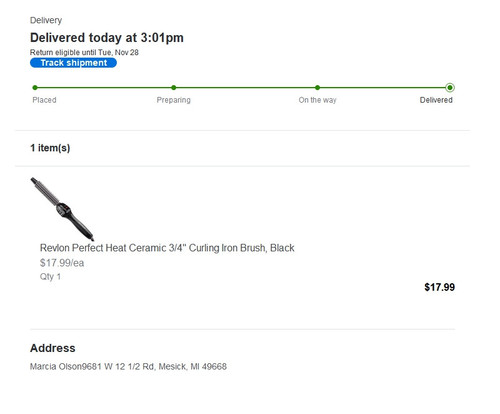Open the Revlon Perfect Heat Ceramic product link
This screenshot has height=414, width=500.
pos(167,248)
